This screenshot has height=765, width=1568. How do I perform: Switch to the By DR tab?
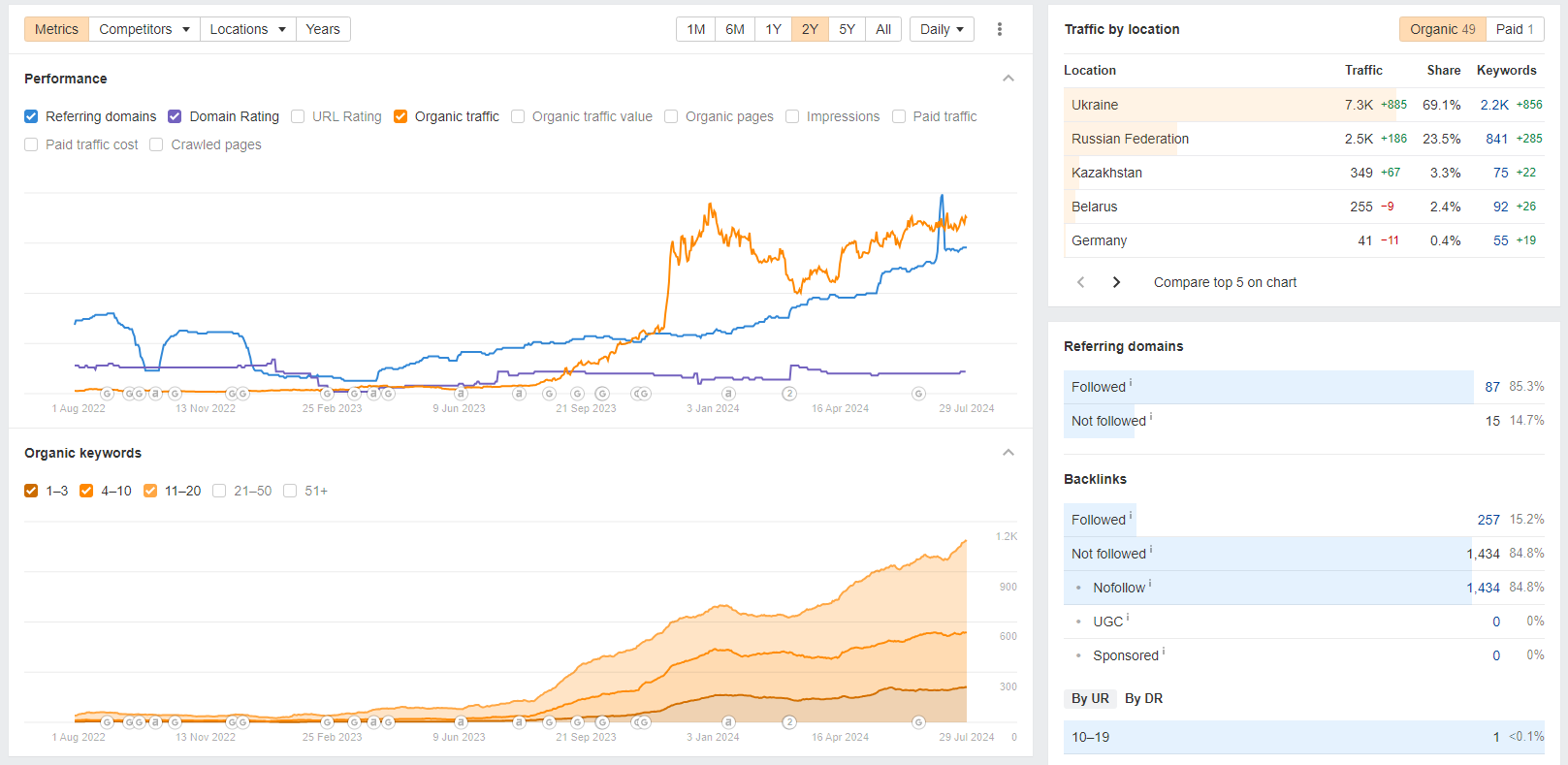tap(1143, 698)
